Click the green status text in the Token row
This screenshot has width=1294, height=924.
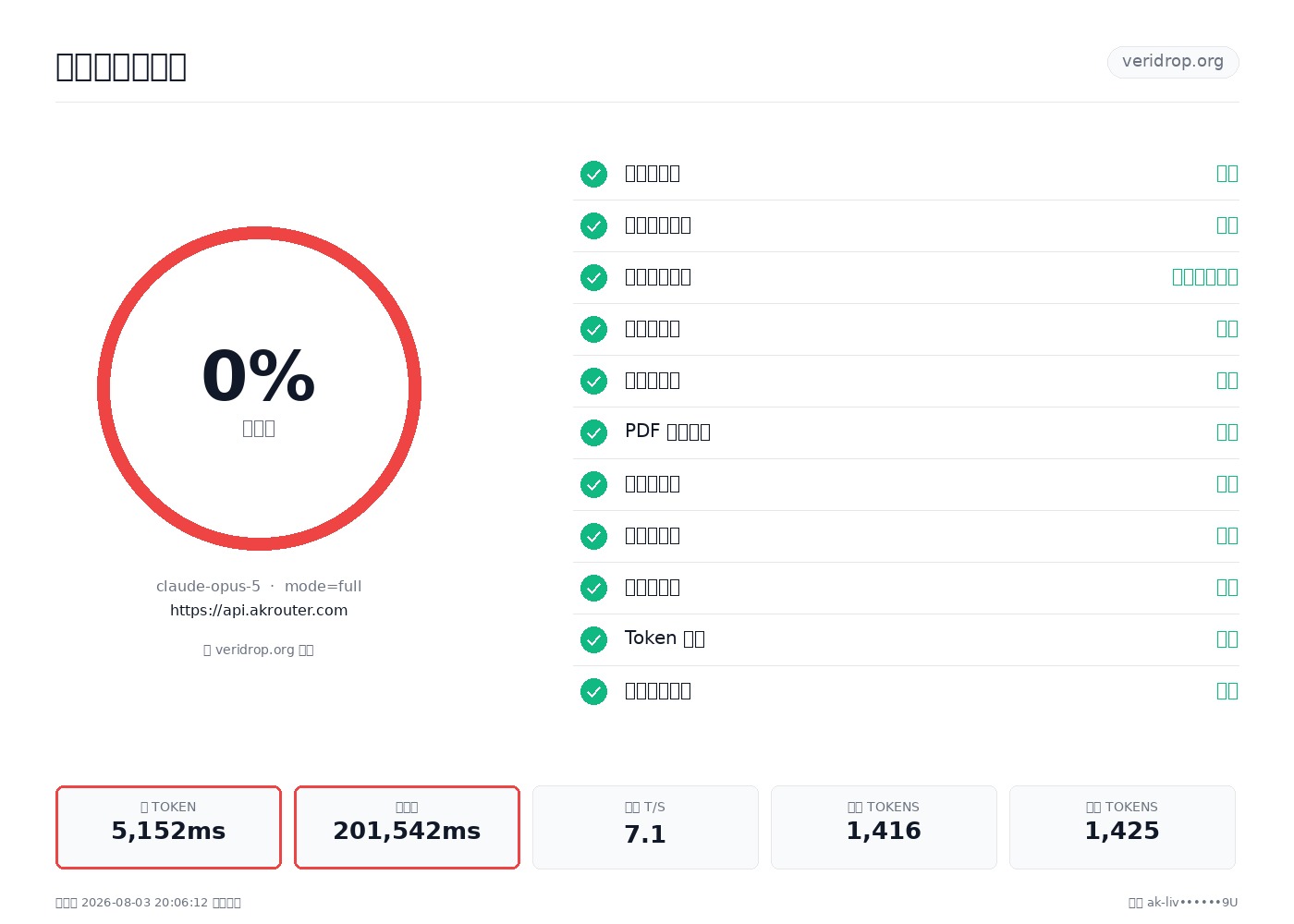(x=1227, y=639)
